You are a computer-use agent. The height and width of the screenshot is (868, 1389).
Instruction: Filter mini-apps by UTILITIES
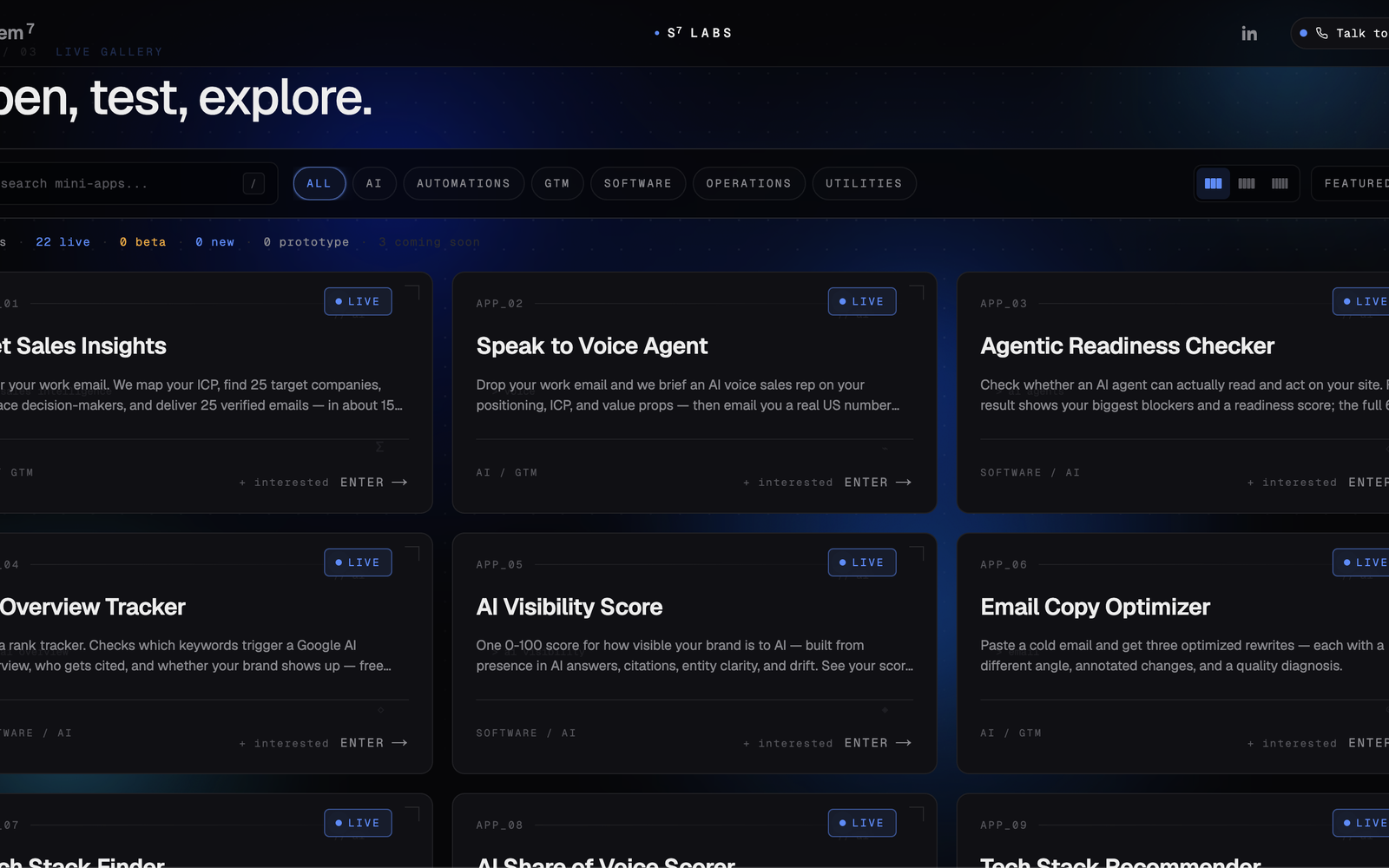pos(864,183)
